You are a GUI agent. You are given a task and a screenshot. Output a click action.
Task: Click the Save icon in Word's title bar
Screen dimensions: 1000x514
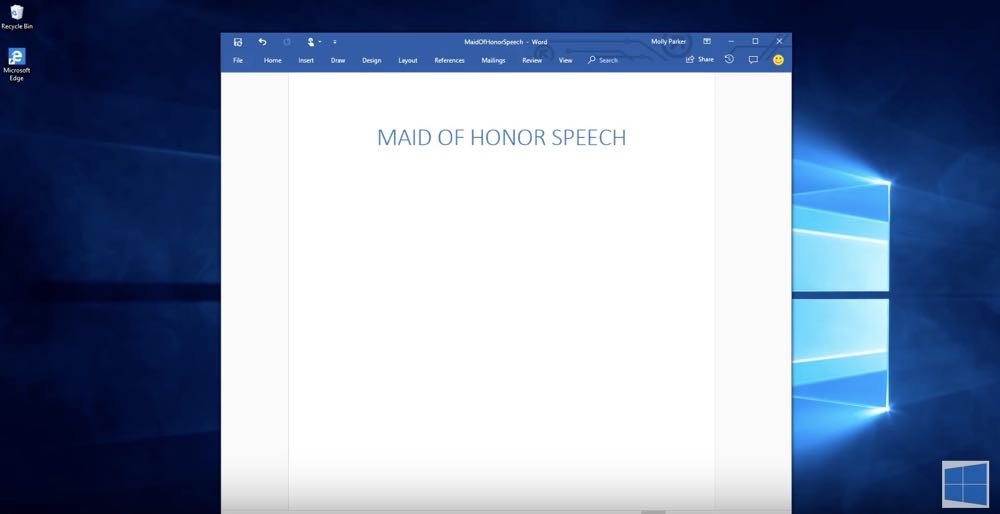238,42
